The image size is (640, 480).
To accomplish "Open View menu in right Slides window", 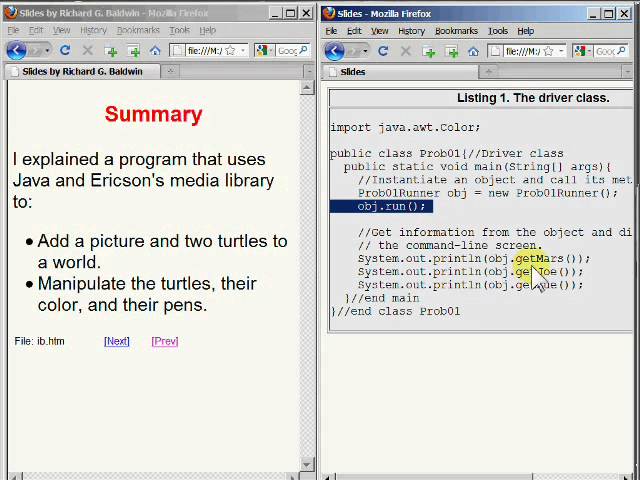I will coord(380,31).
